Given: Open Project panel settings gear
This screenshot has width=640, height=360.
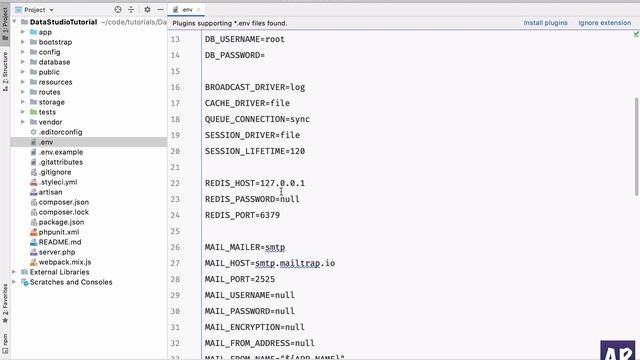Looking at the screenshot, I should [147, 9].
